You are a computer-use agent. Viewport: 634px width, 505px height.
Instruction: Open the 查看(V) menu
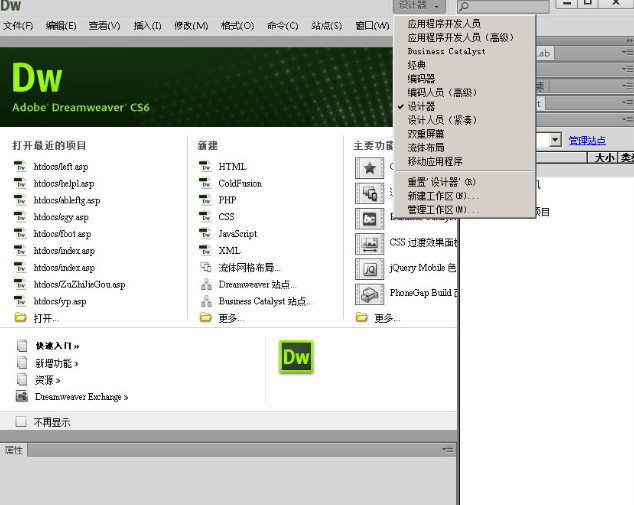(x=104, y=26)
